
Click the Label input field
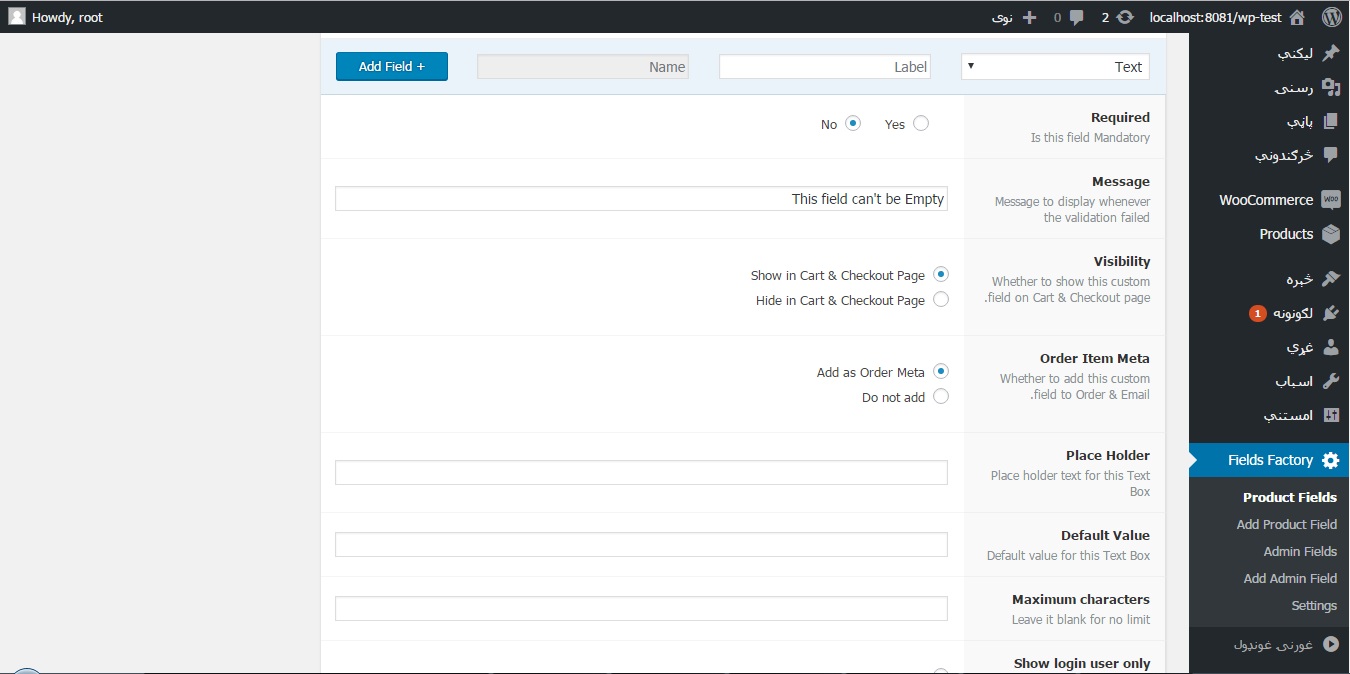825,67
